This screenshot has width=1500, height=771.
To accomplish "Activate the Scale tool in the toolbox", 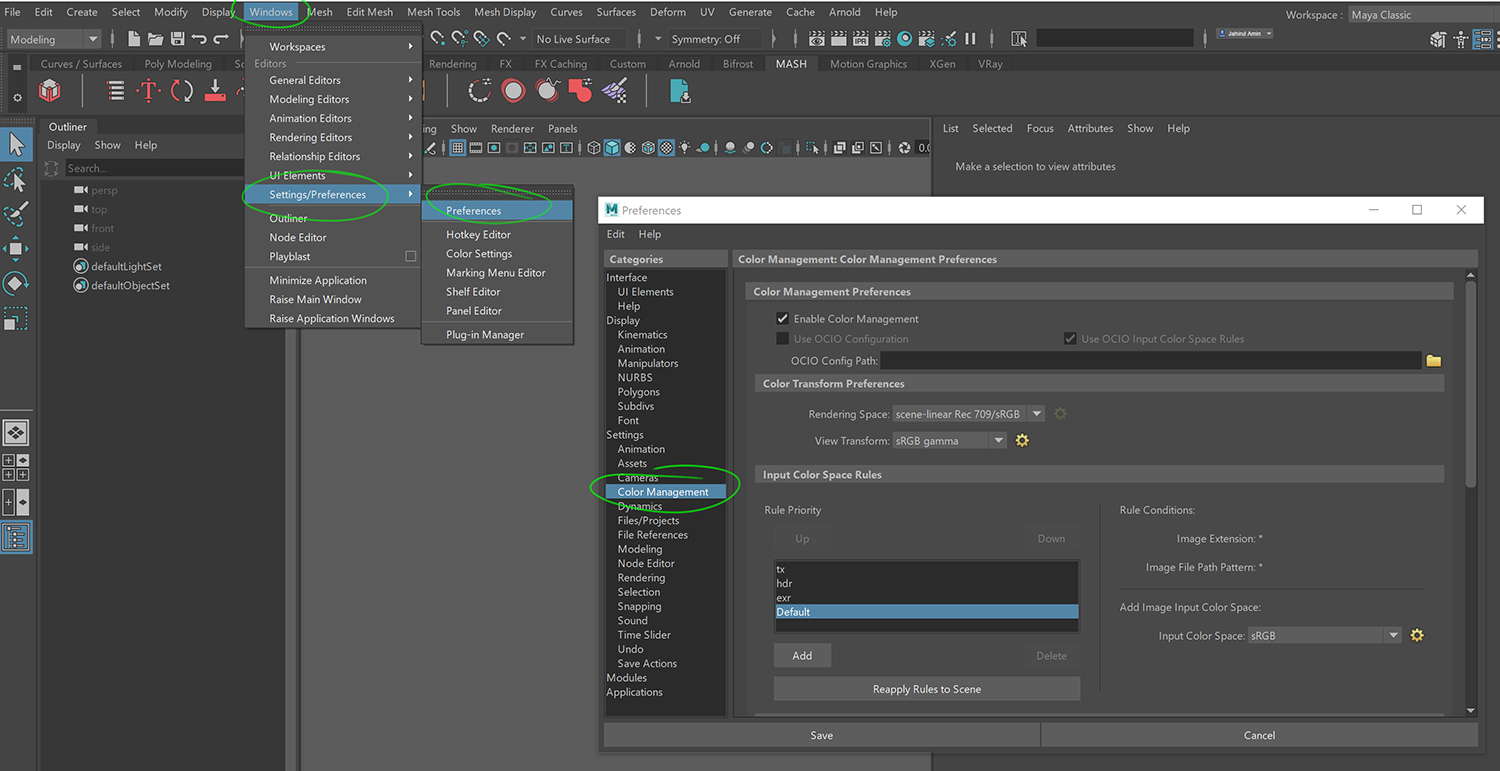I will coord(16,319).
